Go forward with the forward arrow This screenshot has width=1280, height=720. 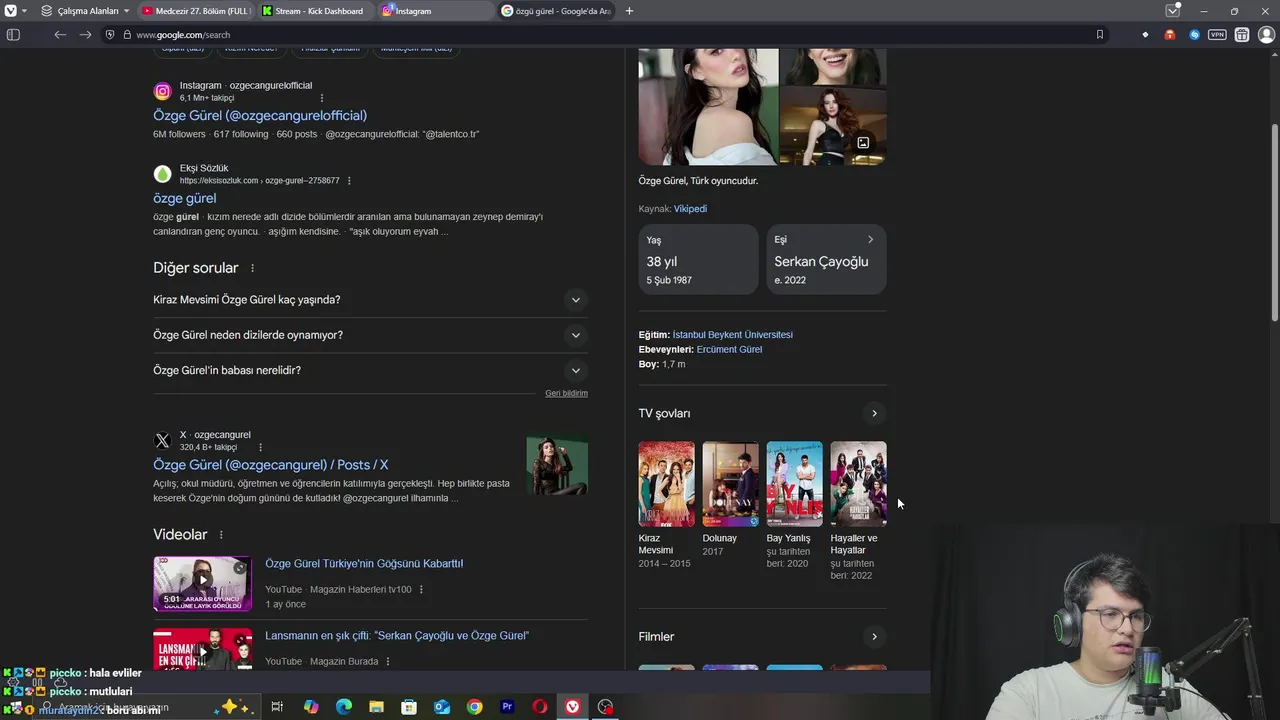(x=85, y=35)
